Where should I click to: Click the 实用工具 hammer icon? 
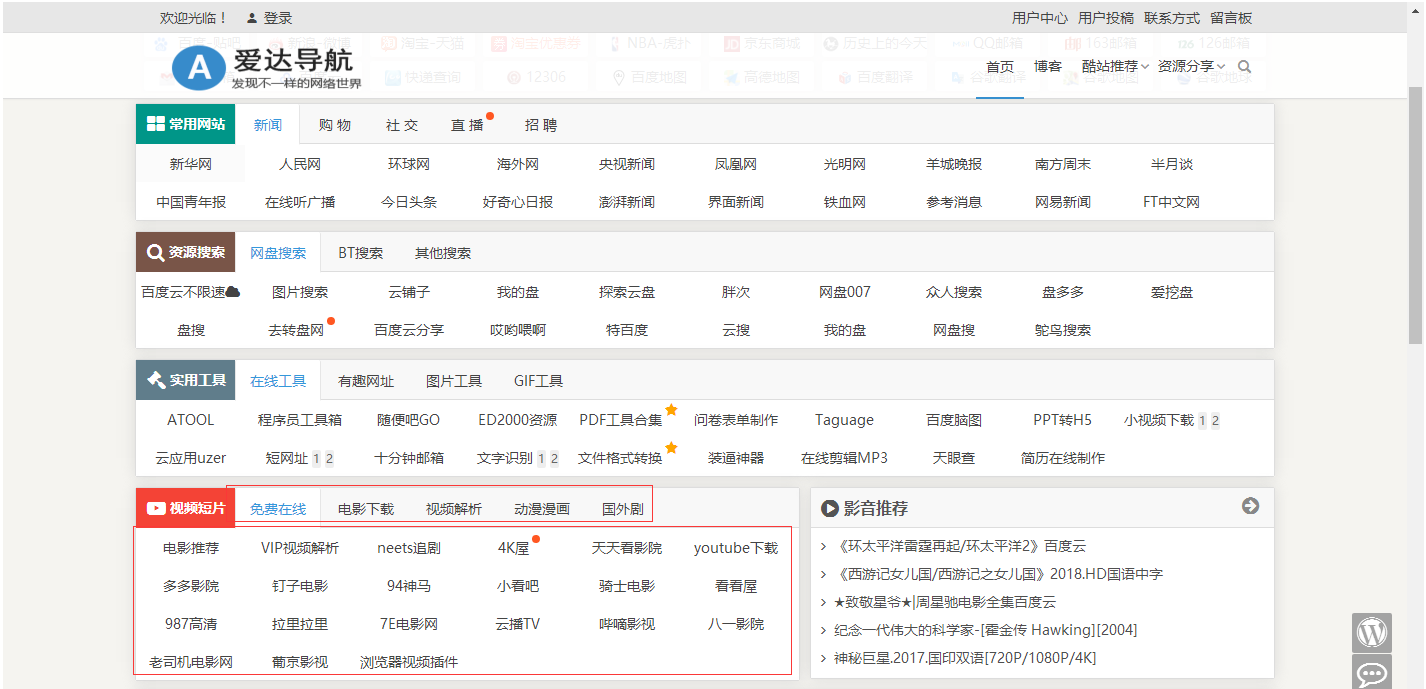155,381
